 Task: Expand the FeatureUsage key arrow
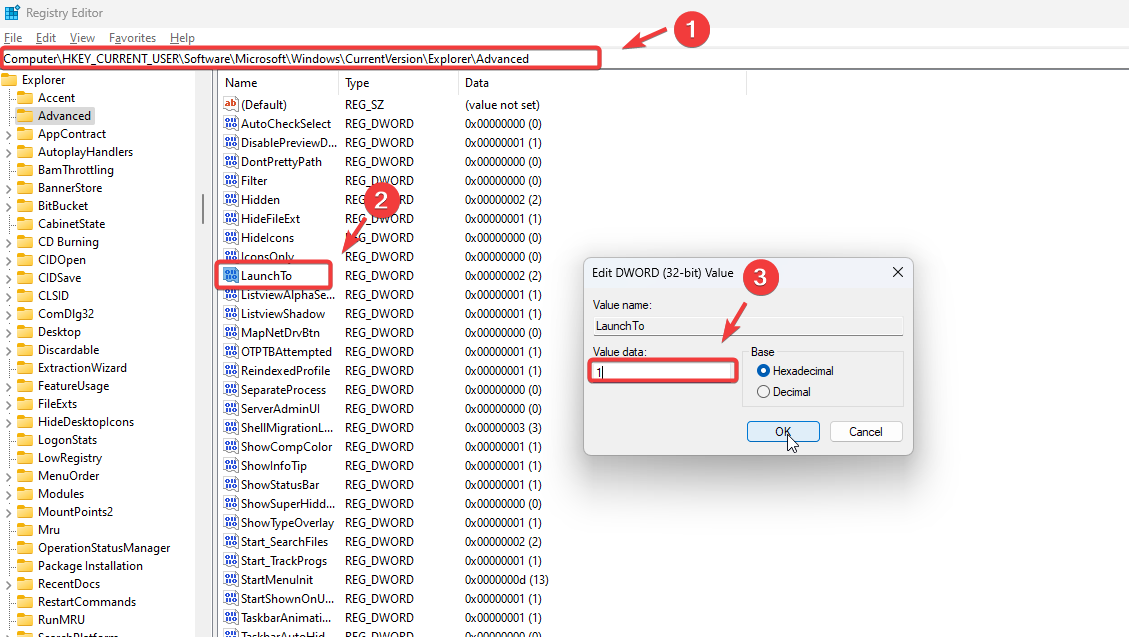pos(8,387)
